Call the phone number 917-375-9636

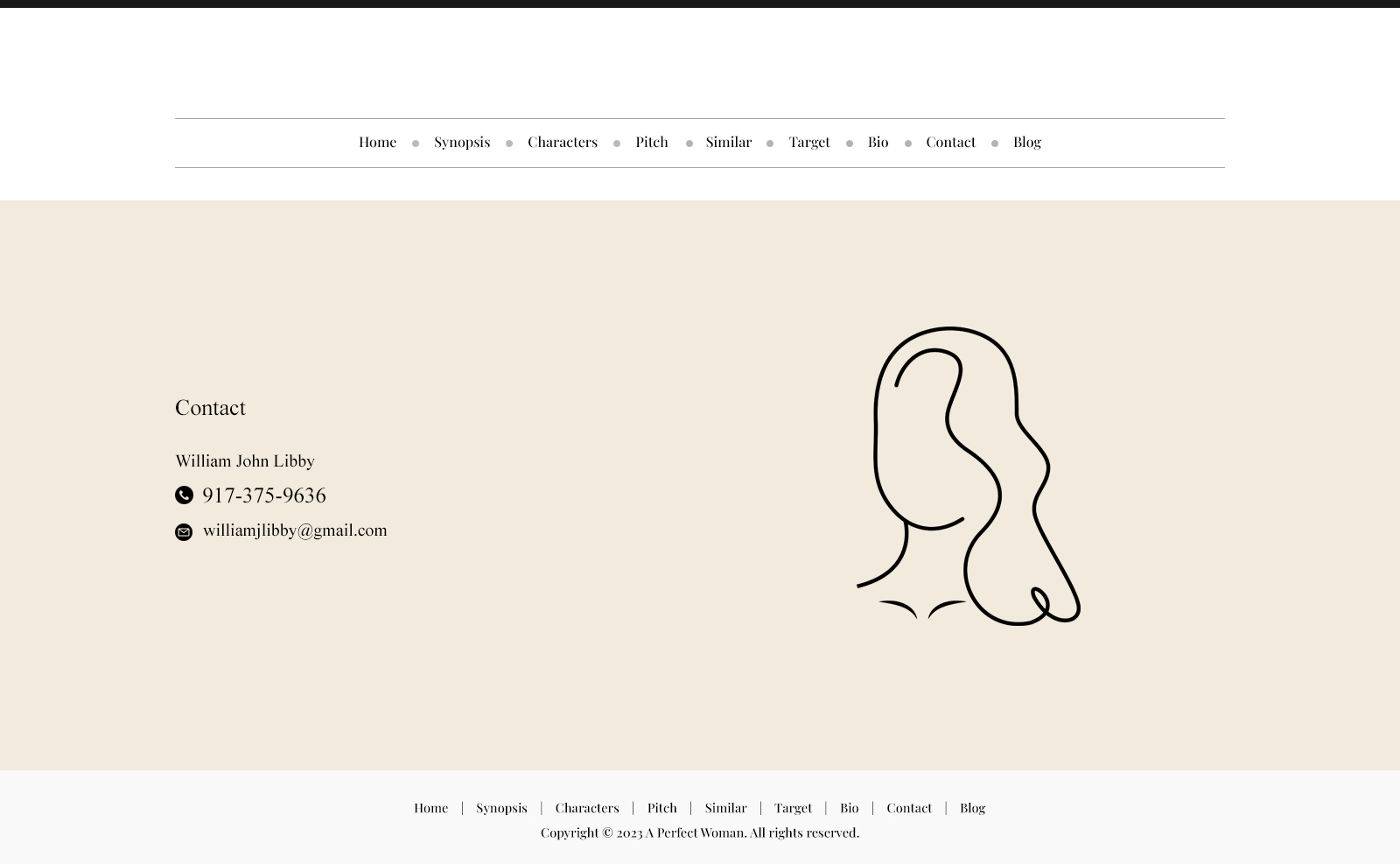coord(263,495)
